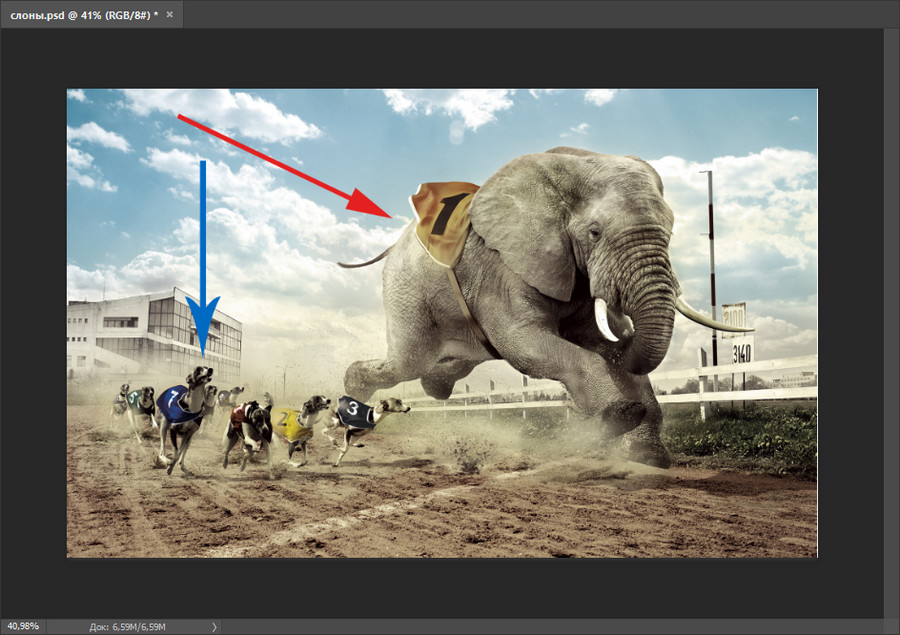
Task: Click the dog in blue number 7 vest
Action: 182,410
